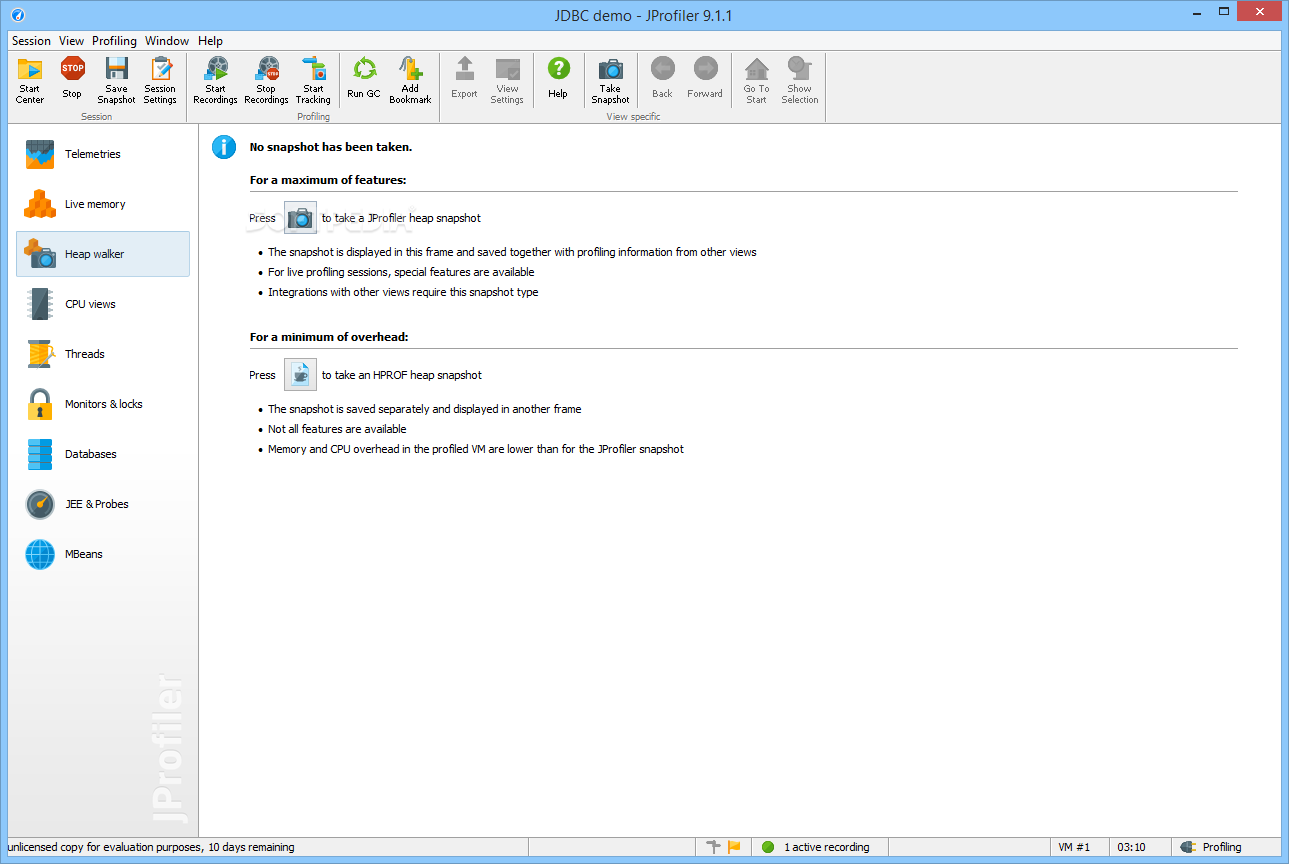The height and width of the screenshot is (864, 1289).
Task: Click the JProfiler window title icon
Action: [x=17, y=15]
